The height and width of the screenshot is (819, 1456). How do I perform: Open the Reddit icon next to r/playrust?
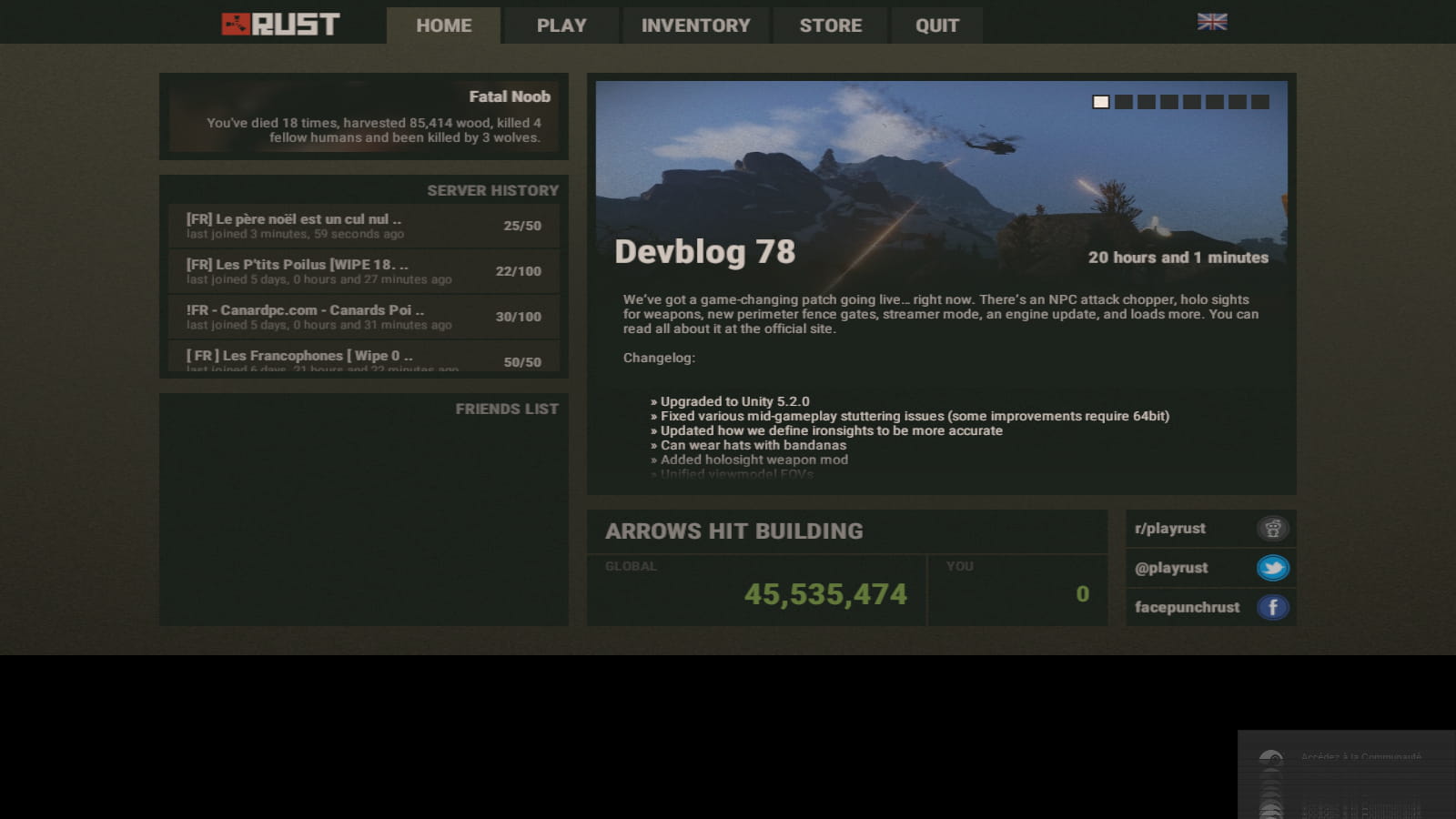(x=1272, y=529)
